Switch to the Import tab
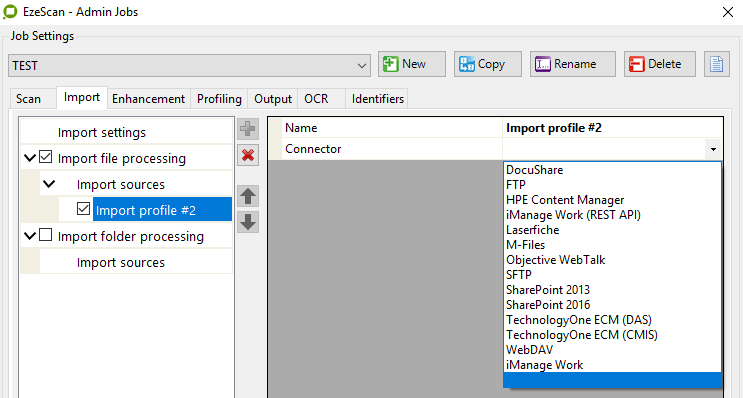 pyautogui.click(x=82, y=98)
